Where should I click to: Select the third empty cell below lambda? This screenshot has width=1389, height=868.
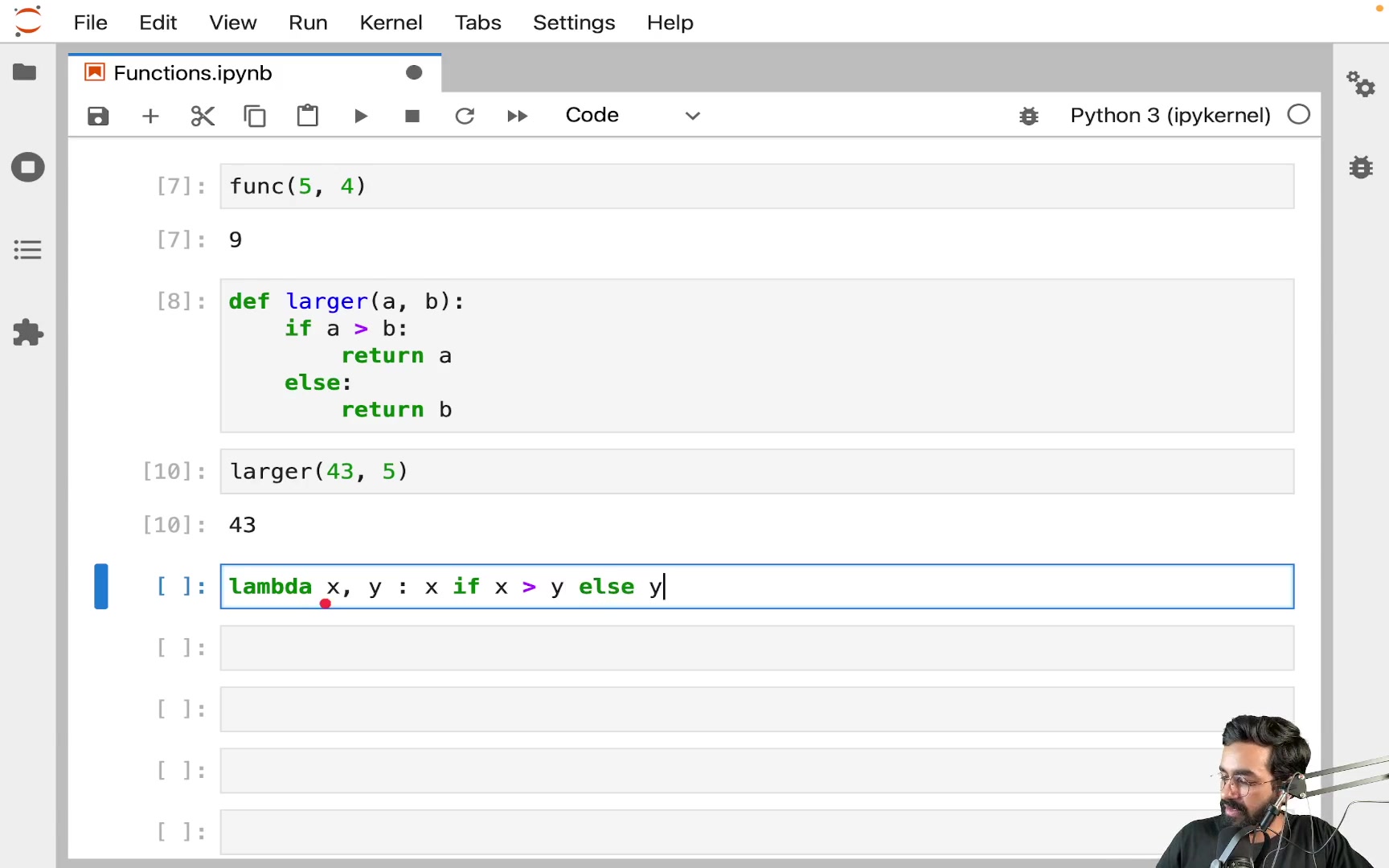(x=756, y=771)
